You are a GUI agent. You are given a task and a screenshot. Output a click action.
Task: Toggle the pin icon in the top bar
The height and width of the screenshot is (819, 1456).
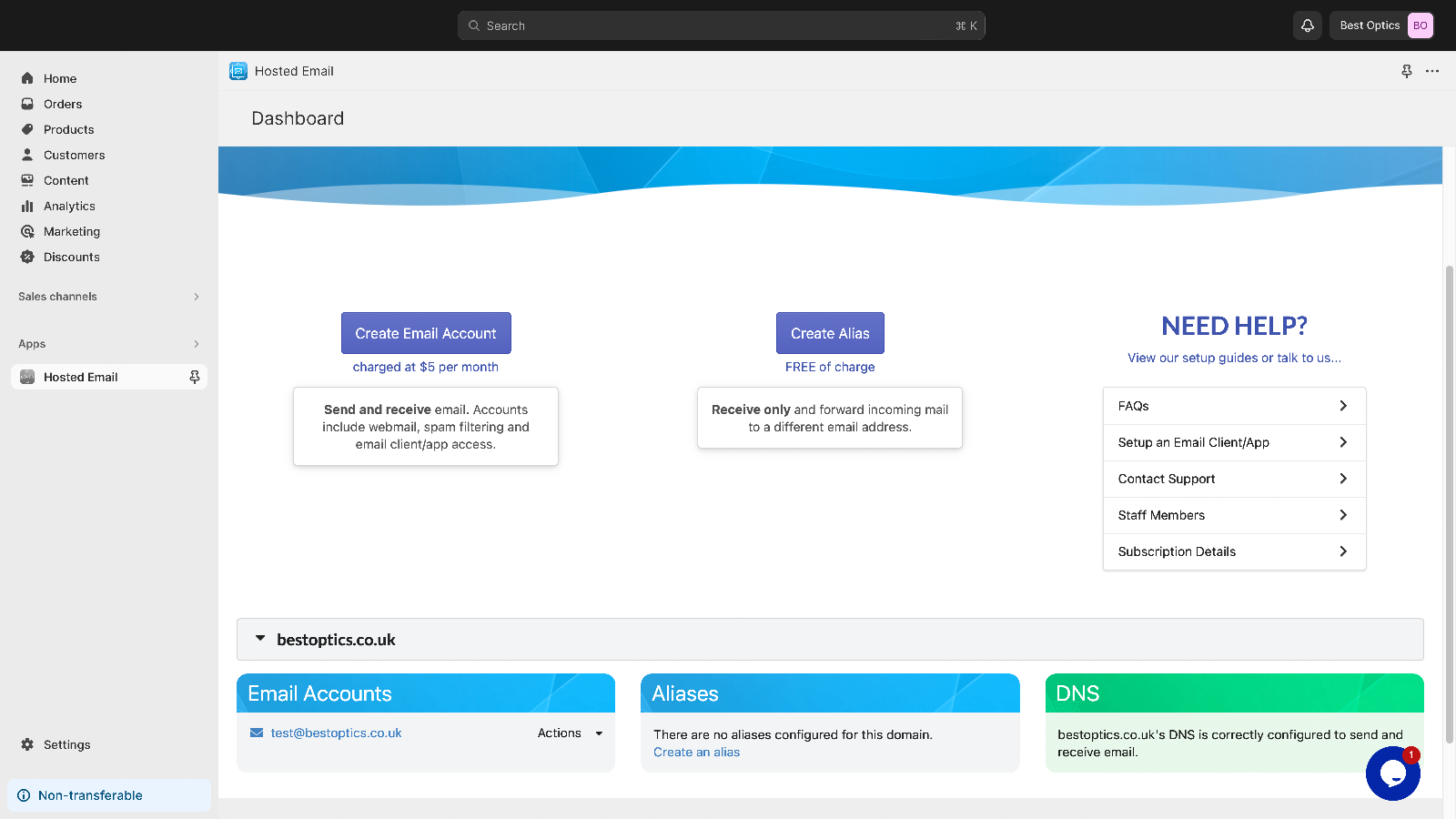(1406, 71)
